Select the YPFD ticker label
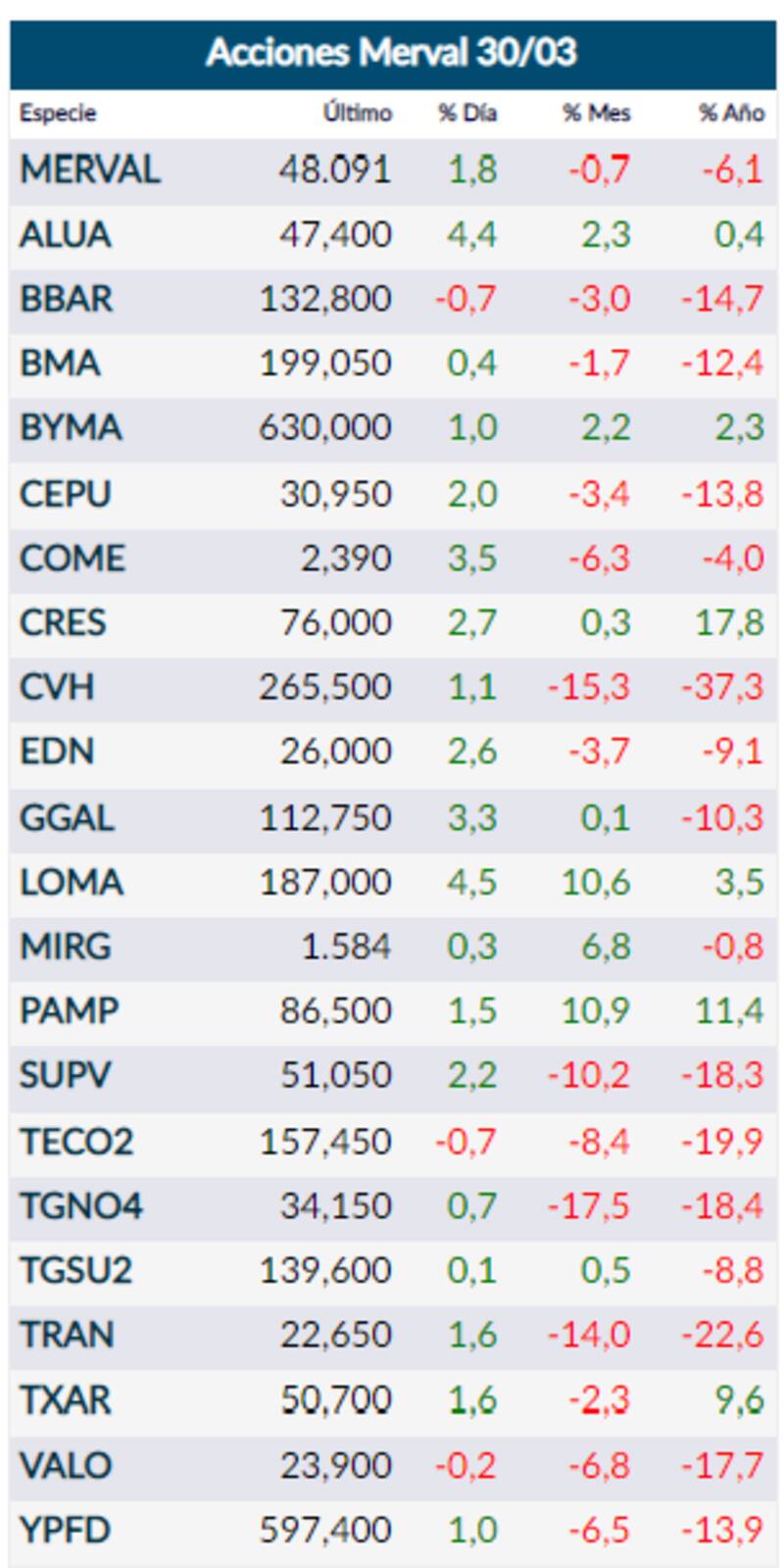784x1568 pixels. (65, 1530)
